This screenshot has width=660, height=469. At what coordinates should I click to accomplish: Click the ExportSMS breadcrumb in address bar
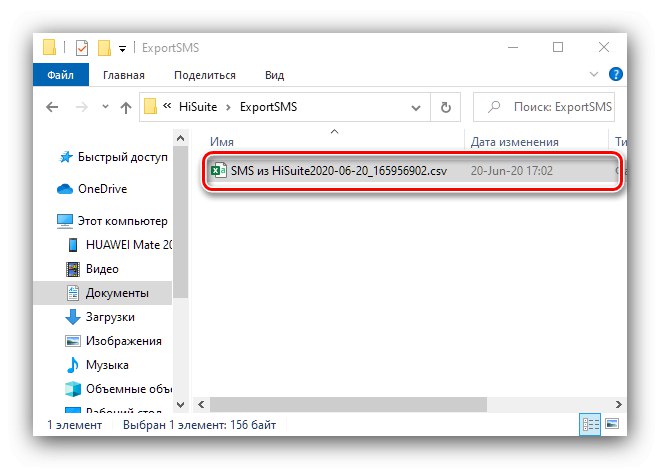(269, 107)
